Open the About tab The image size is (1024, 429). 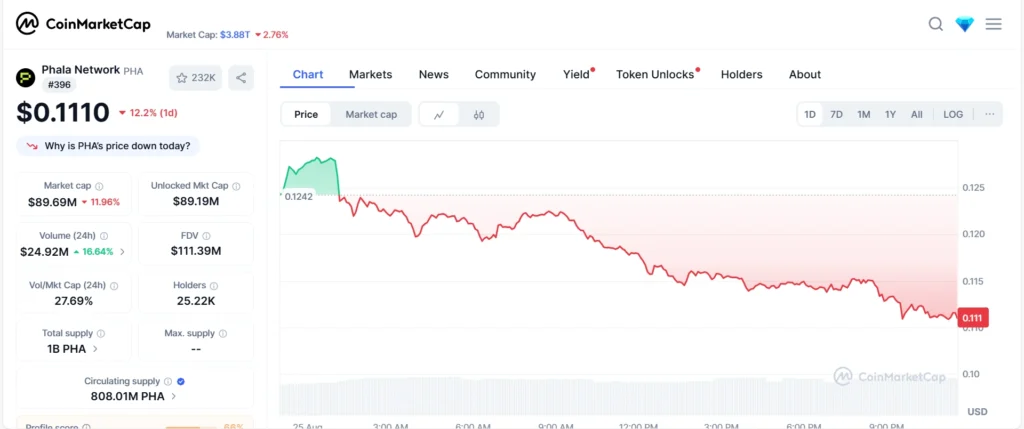point(805,74)
